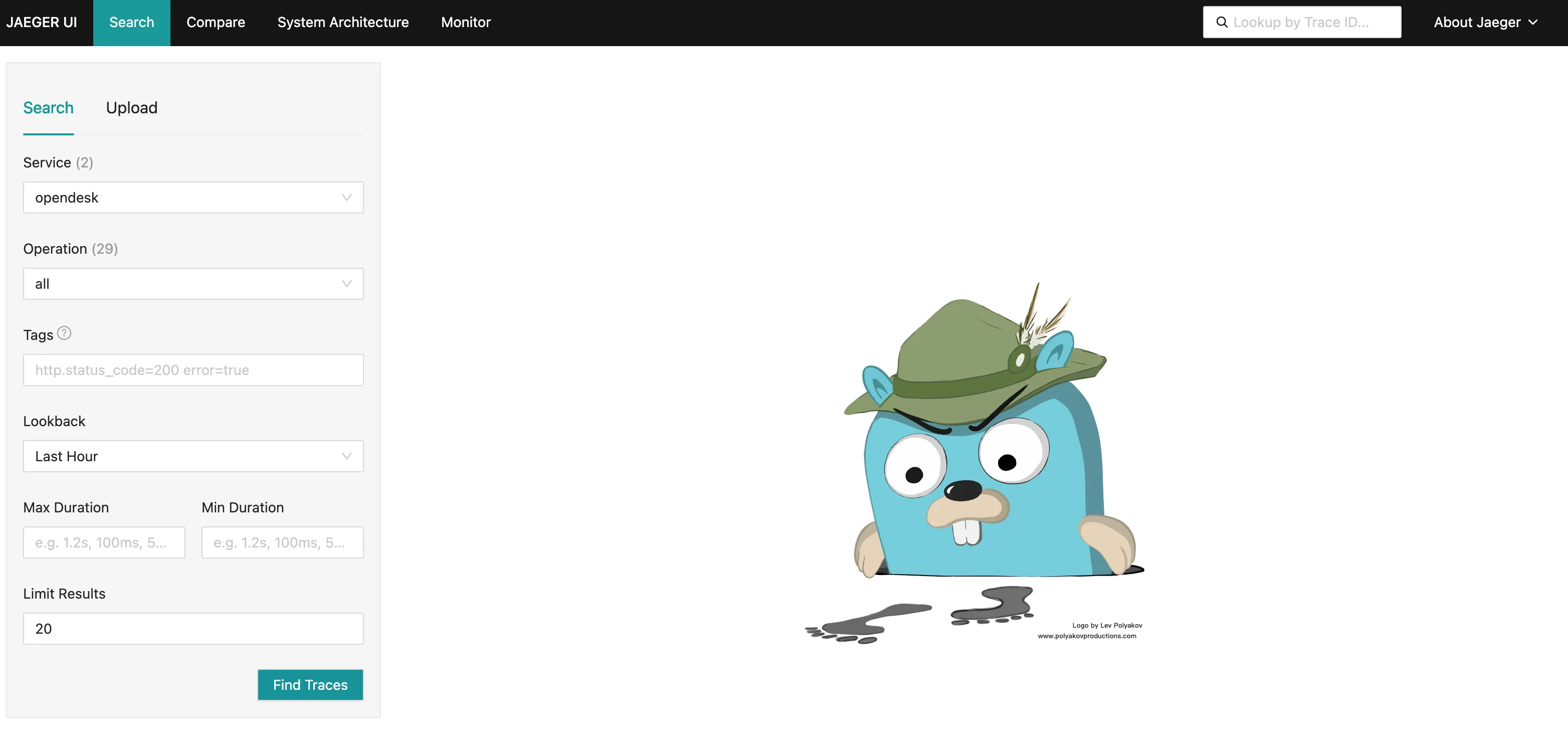Click the Operation (29) label
Image resolution: width=1568 pixels, height=743 pixels.
point(71,249)
